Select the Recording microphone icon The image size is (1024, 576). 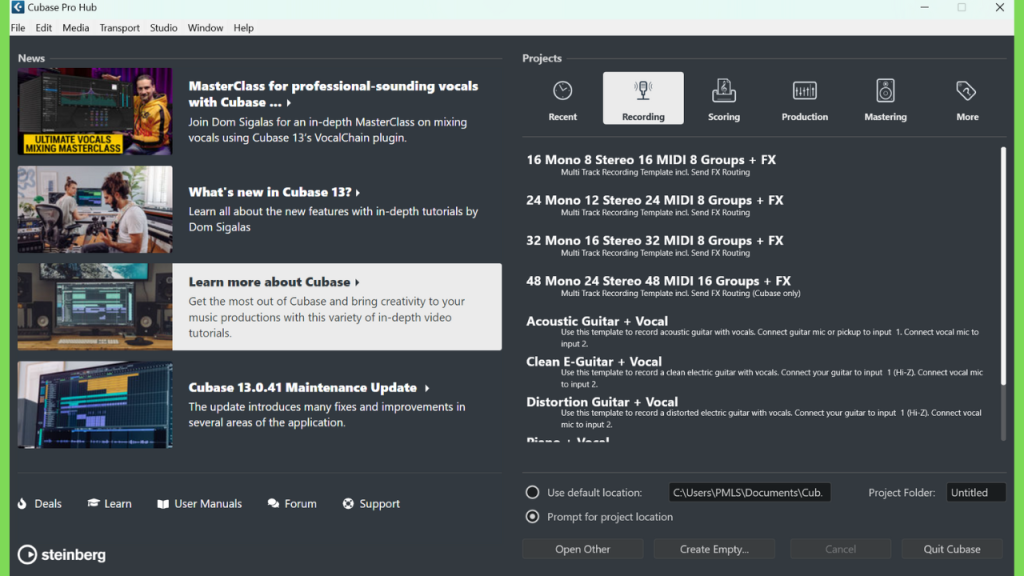click(643, 91)
